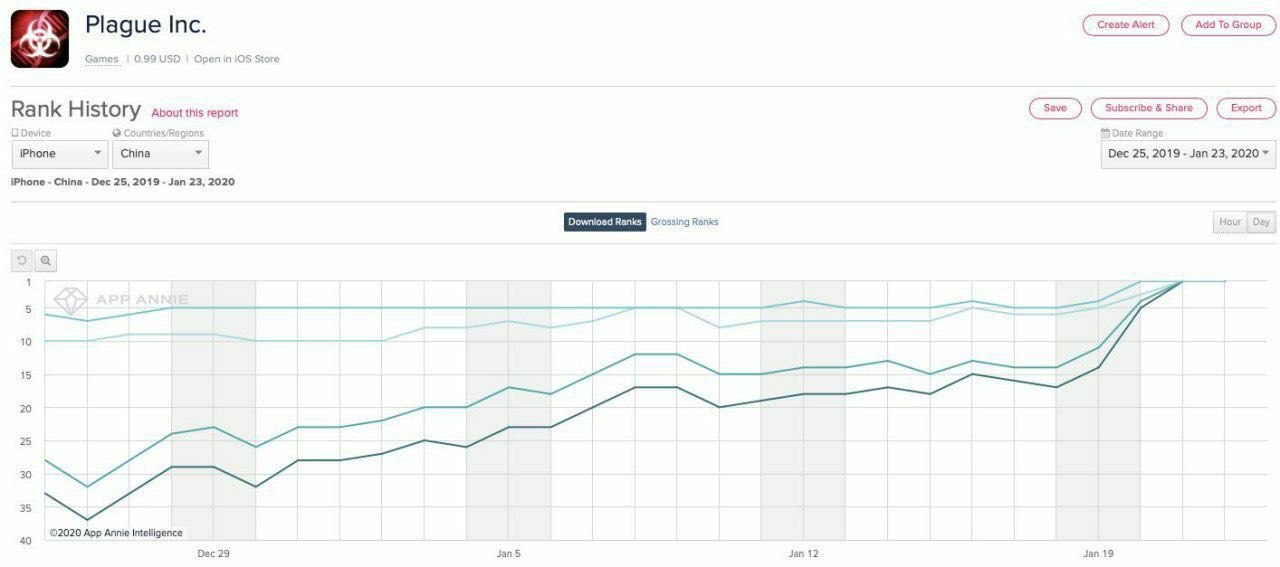
Task: Click the Plague Inc. app icon
Action: click(x=40, y=39)
